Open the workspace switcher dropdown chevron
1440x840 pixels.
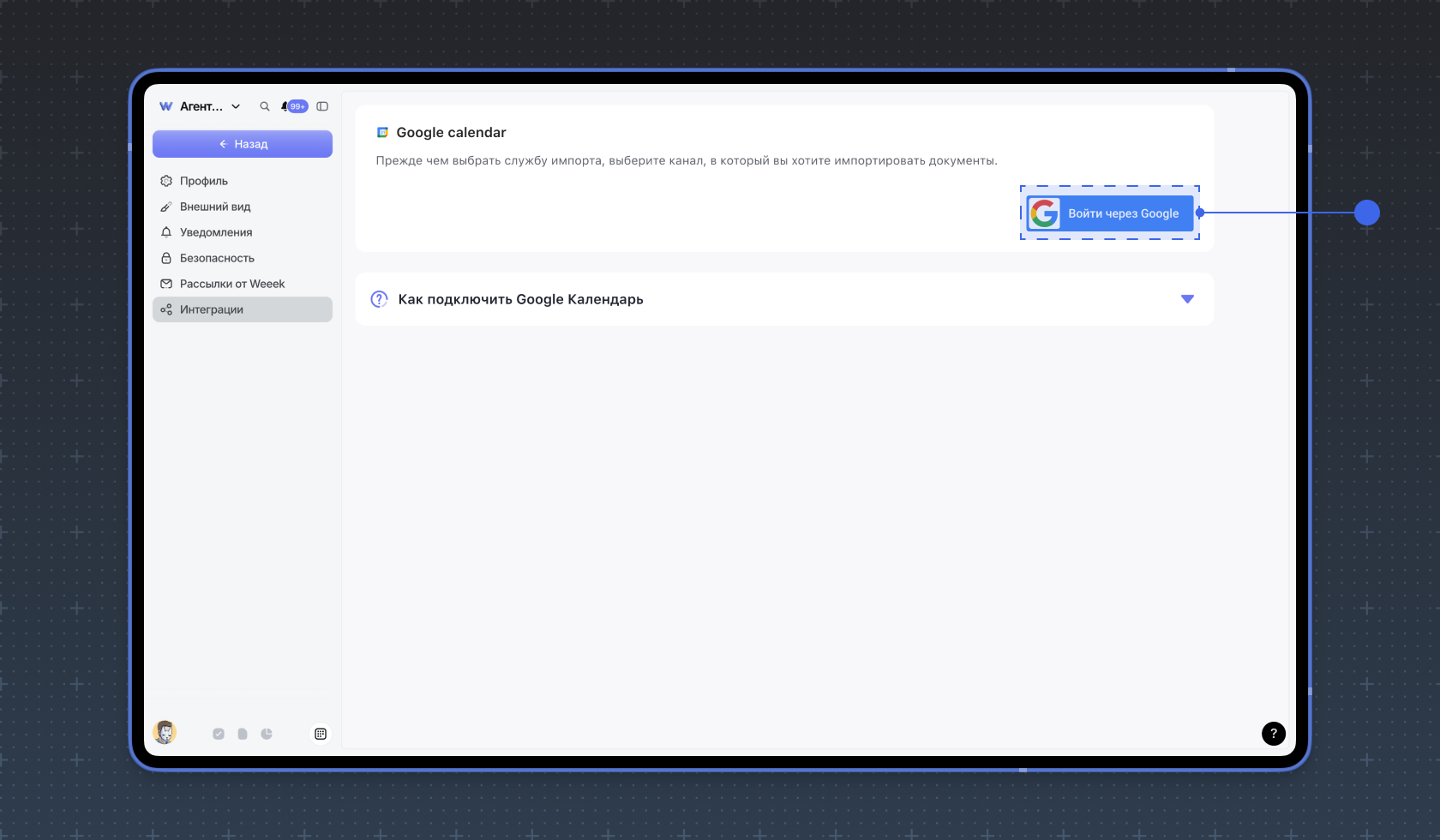236,106
